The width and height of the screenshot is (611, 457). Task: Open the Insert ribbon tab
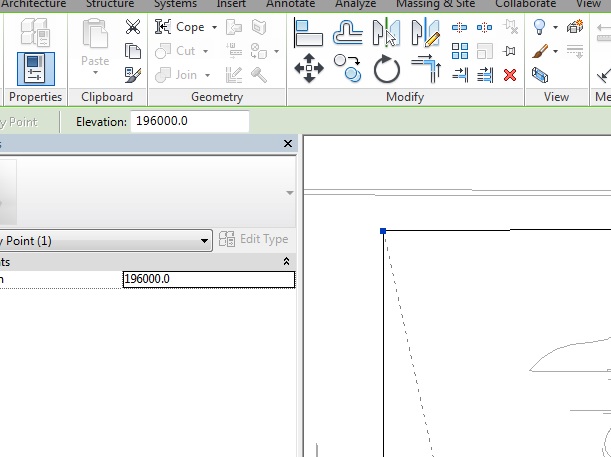231,4
